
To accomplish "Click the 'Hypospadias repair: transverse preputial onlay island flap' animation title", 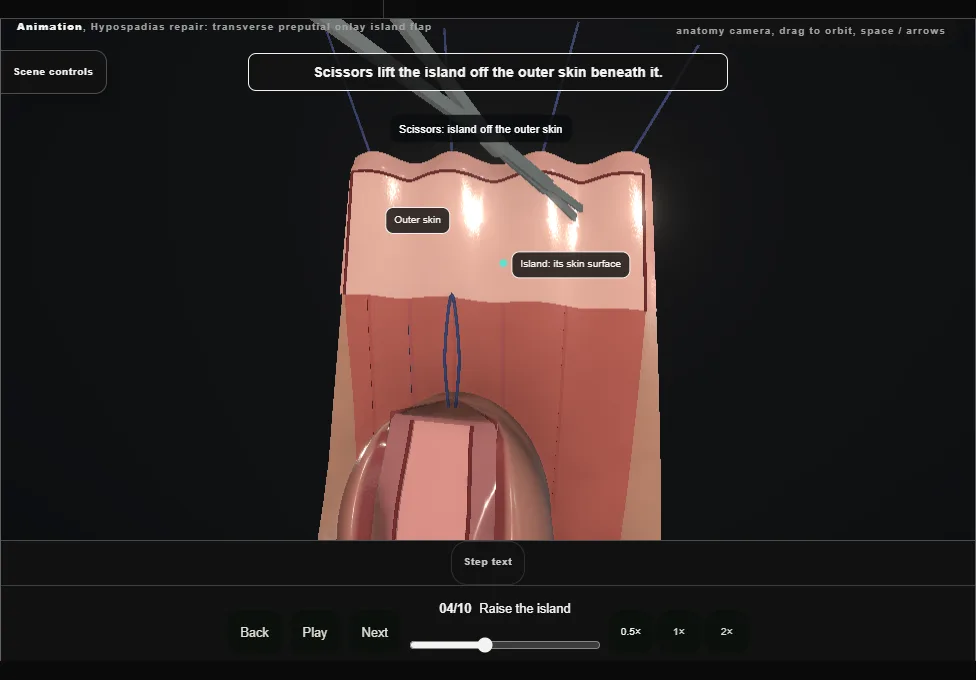I will tap(261, 27).
